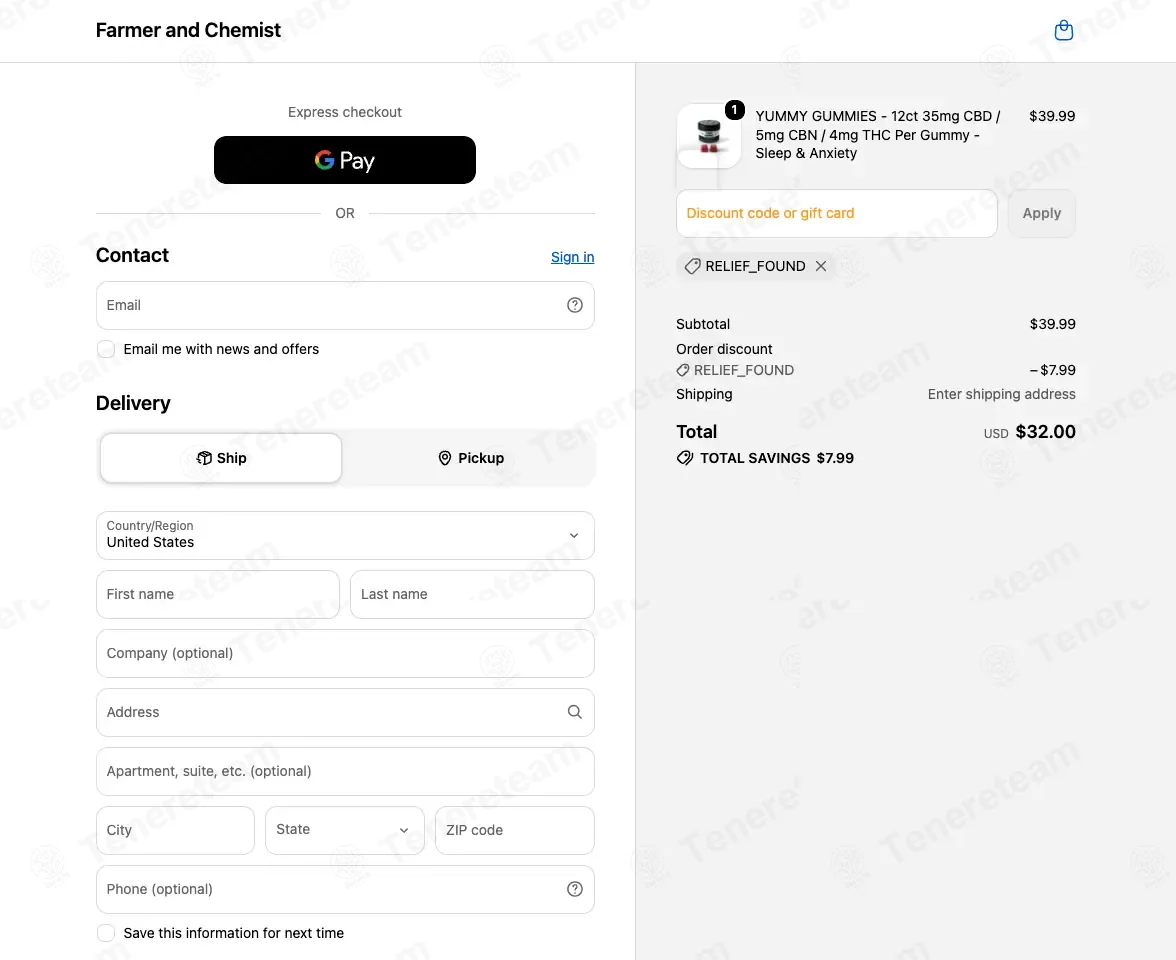The height and width of the screenshot is (960, 1176).
Task: Check Save this information for next time
Action: pos(106,933)
